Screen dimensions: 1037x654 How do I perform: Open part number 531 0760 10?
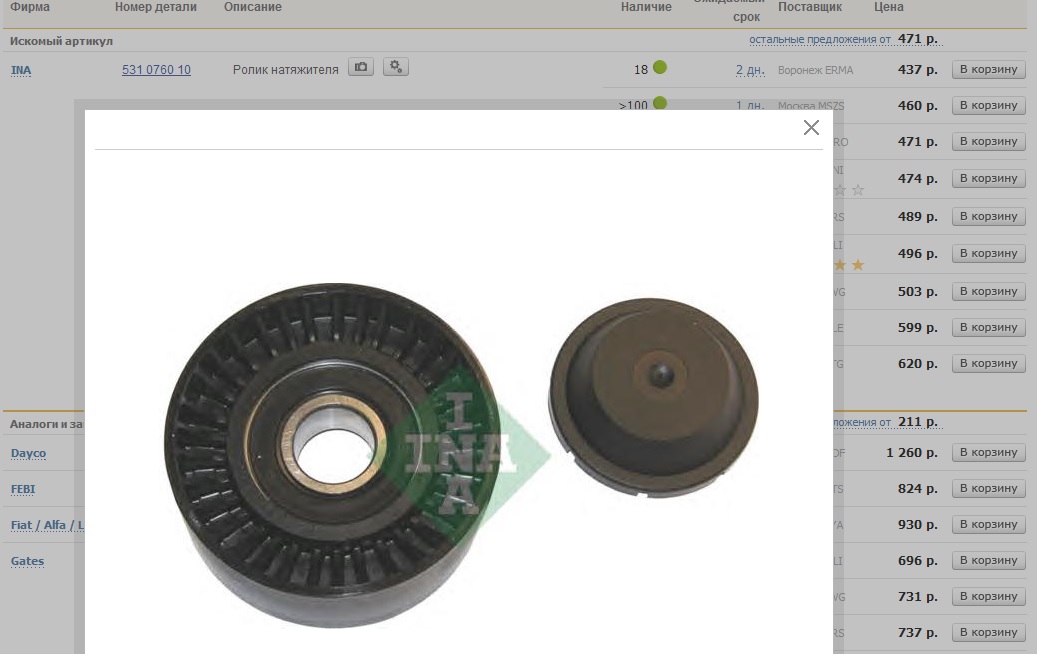tap(156, 69)
